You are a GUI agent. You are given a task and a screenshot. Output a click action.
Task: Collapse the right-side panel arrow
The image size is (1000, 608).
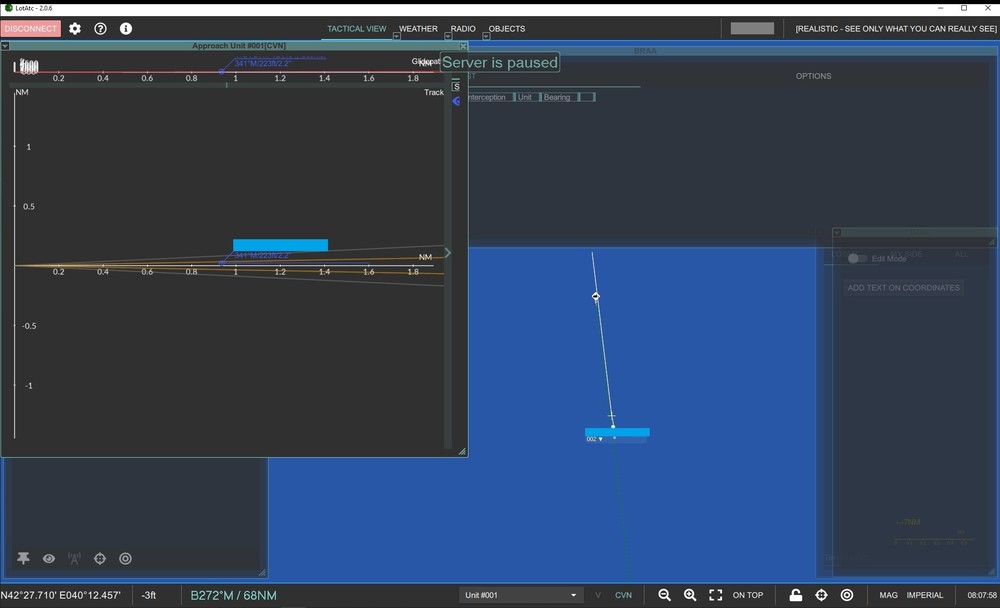pos(837,233)
